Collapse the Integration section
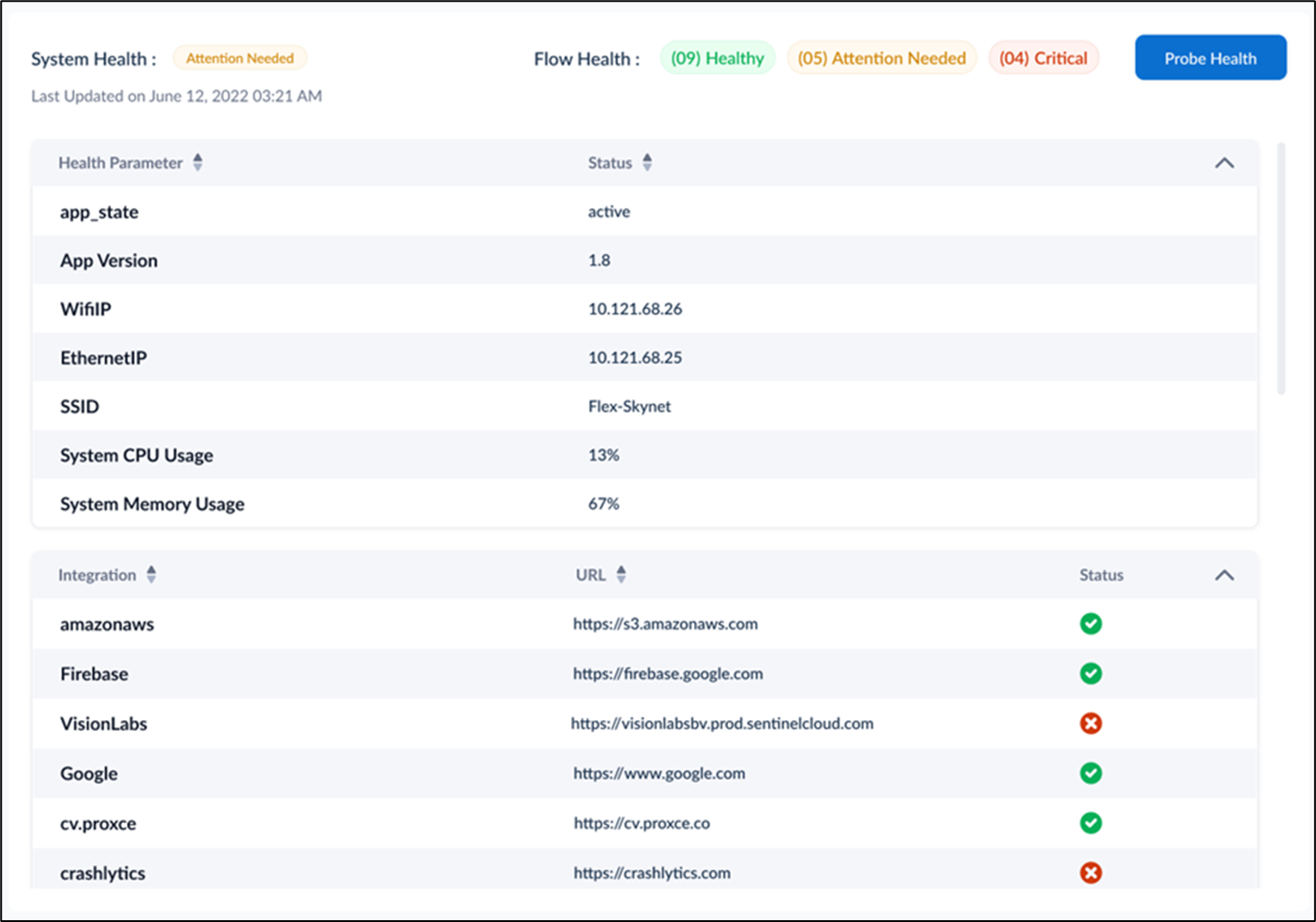The height and width of the screenshot is (922, 1316). point(1224,574)
